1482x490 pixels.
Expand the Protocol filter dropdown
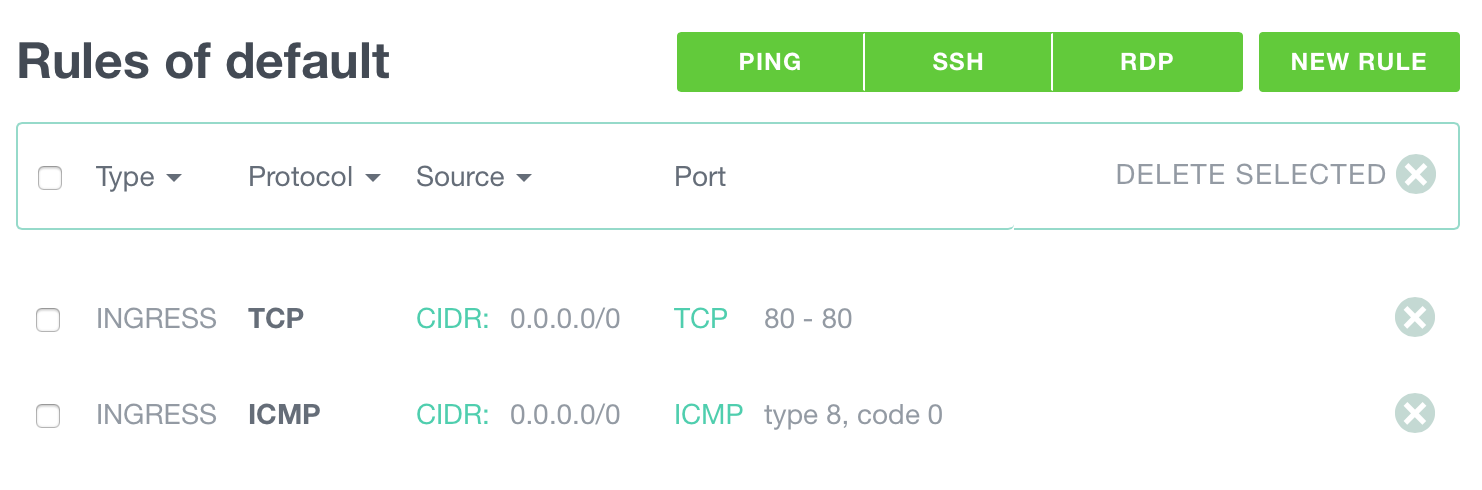tap(315, 177)
